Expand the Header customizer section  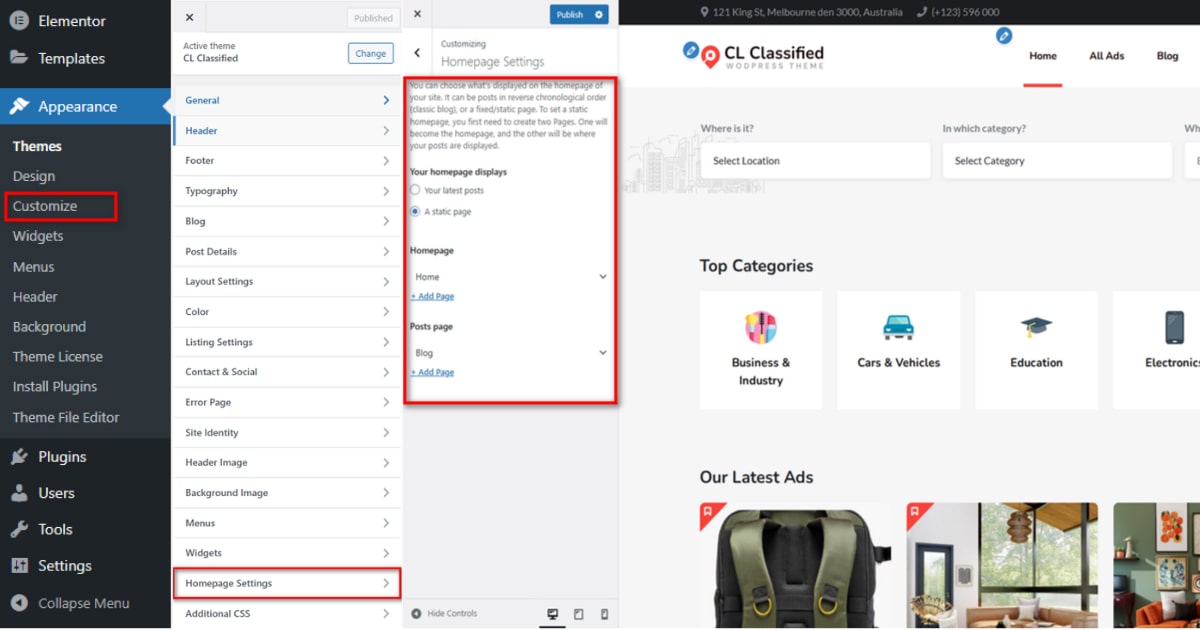[287, 130]
